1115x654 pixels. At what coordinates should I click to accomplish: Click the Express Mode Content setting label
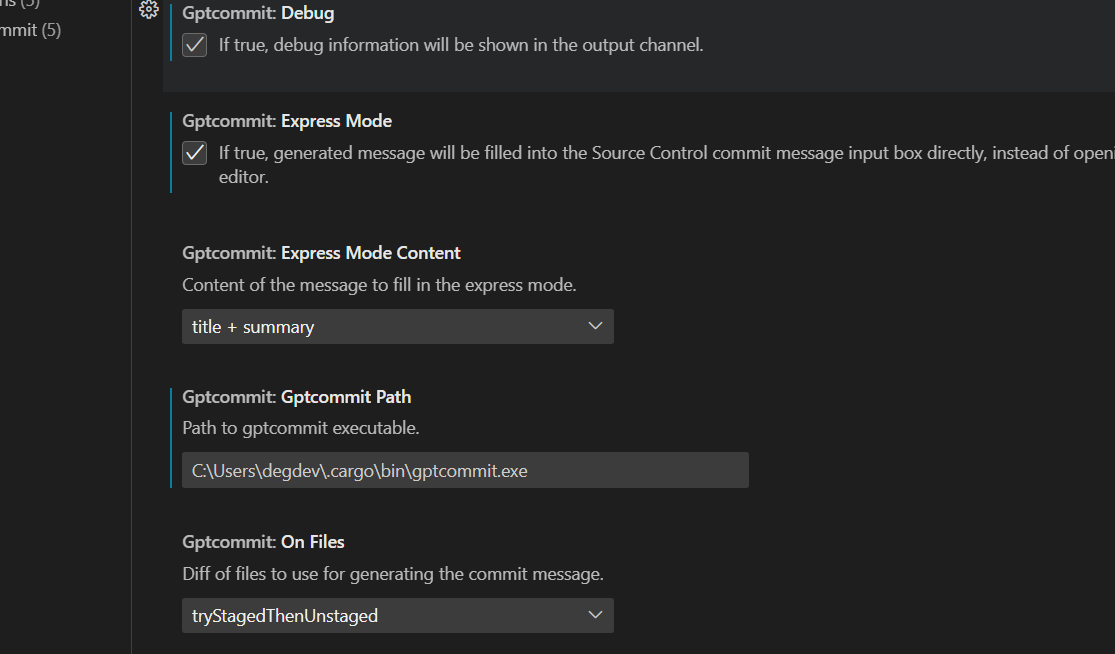[320, 252]
